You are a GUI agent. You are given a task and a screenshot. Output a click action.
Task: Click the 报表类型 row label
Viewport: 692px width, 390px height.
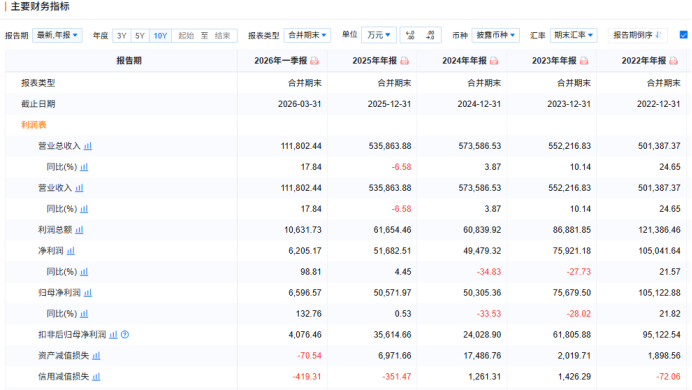coord(38,83)
